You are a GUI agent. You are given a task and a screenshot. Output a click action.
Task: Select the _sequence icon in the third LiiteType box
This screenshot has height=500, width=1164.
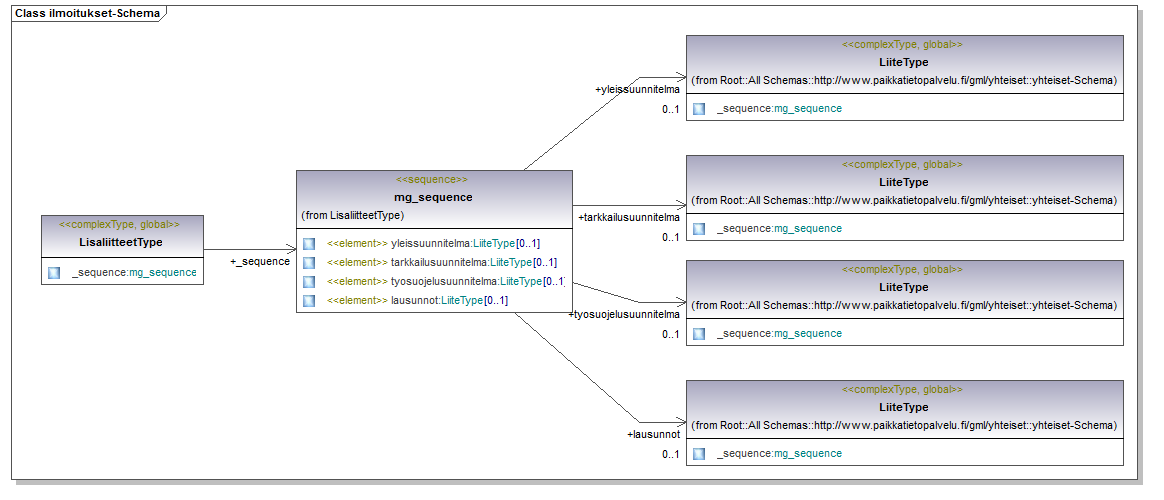699,333
